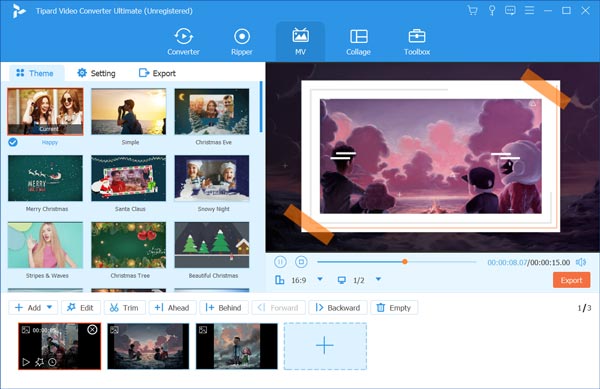This screenshot has height=389, width=600.
Task: Stop the preview playback
Action: click(302, 262)
